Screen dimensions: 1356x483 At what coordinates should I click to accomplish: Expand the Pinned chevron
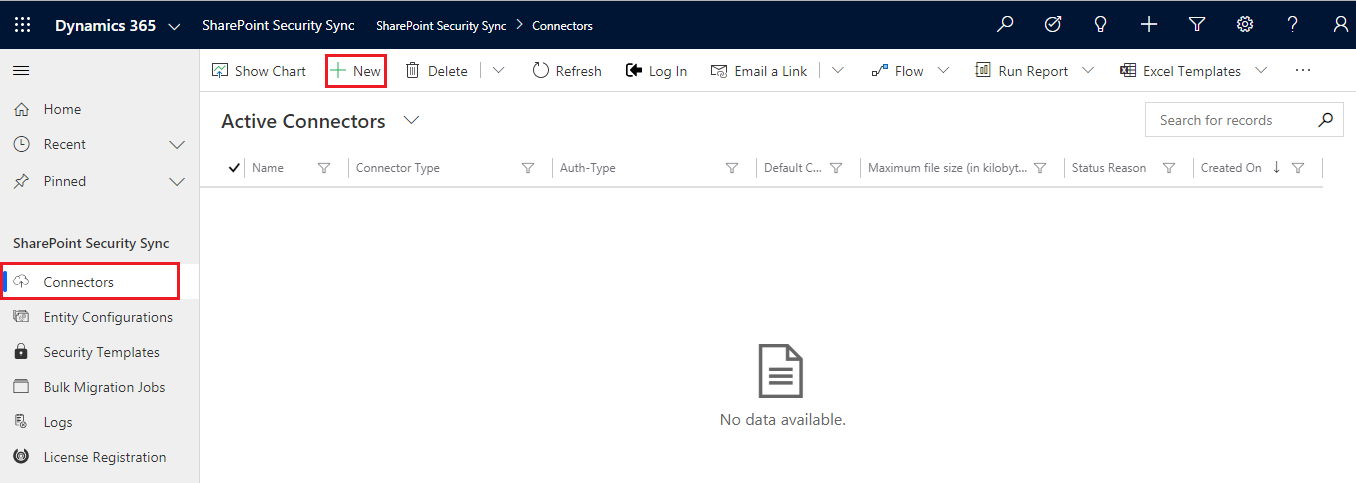pyautogui.click(x=177, y=182)
